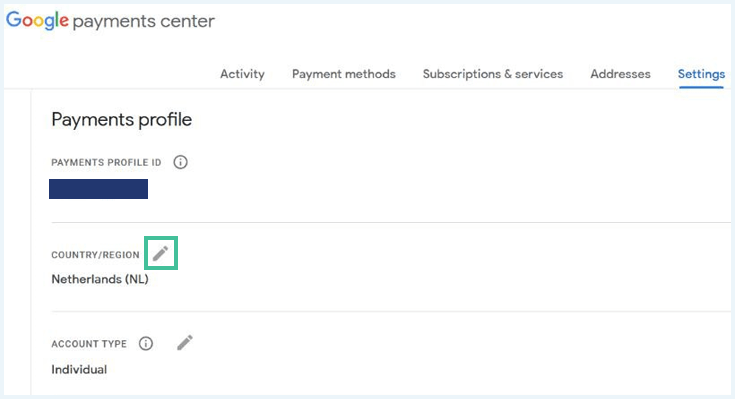Select the Settings tab
This screenshot has width=735, height=399.
[701, 74]
